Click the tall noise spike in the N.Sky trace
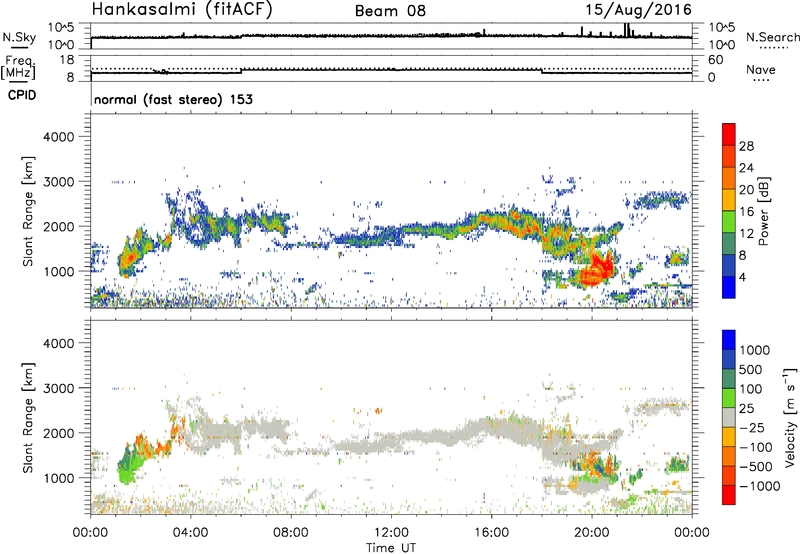The width and height of the screenshot is (800, 554). coord(627,30)
